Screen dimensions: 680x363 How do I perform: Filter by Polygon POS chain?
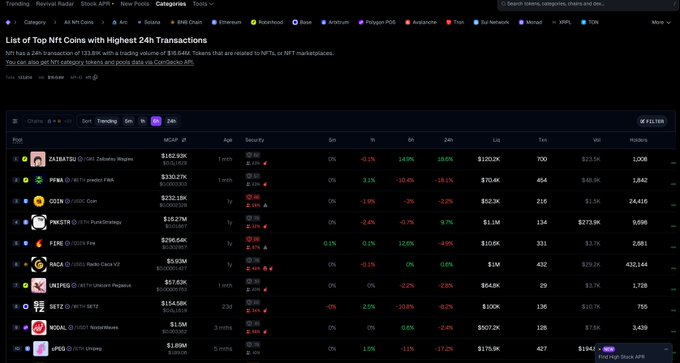(377, 22)
